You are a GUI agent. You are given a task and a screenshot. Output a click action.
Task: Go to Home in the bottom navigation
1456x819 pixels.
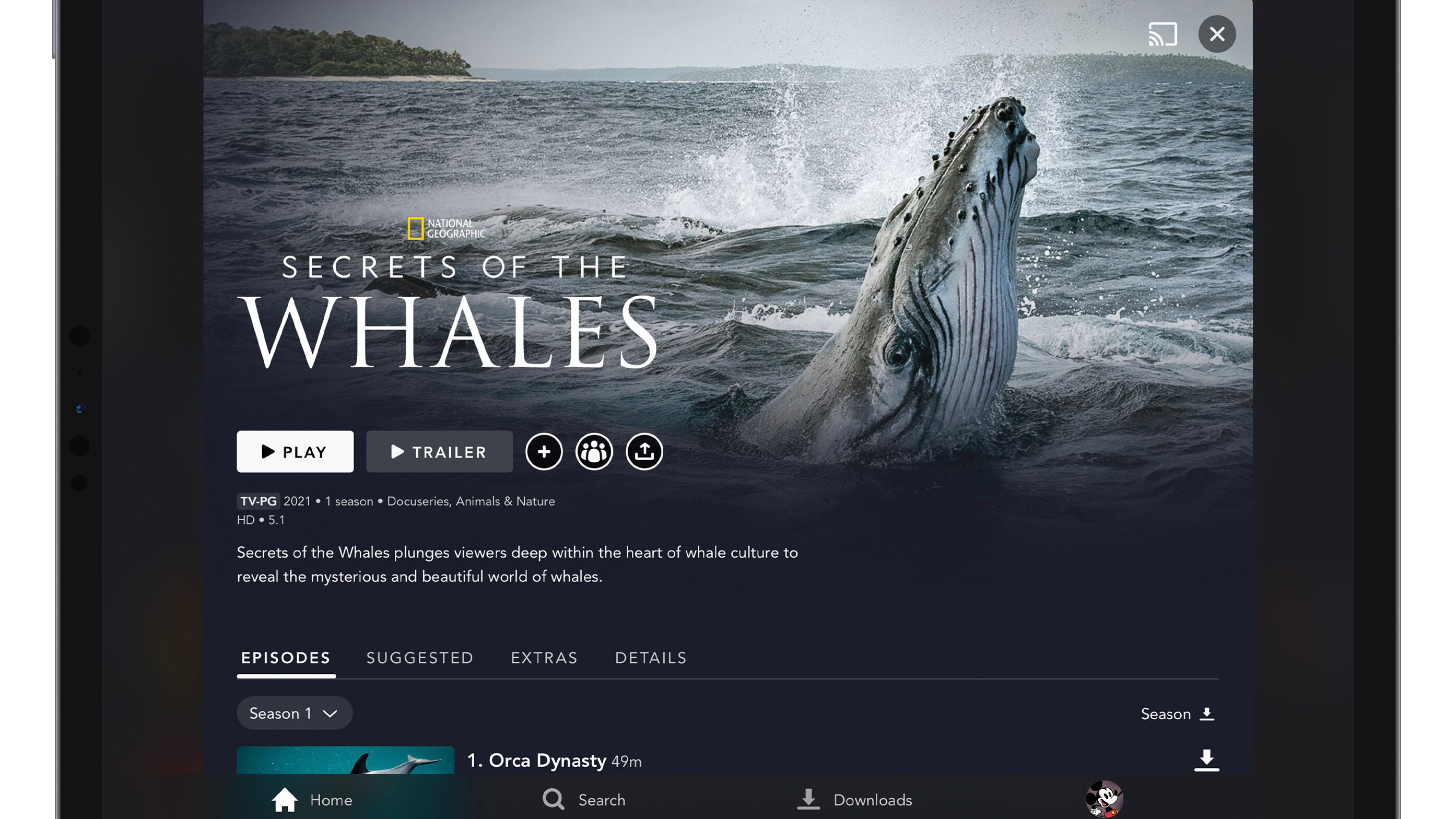(312, 800)
